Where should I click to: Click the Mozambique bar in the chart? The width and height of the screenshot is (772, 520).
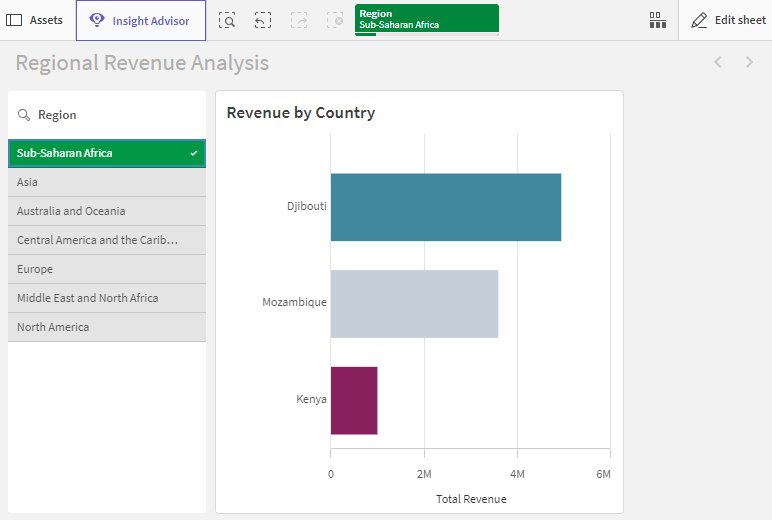tap(415, 304)
